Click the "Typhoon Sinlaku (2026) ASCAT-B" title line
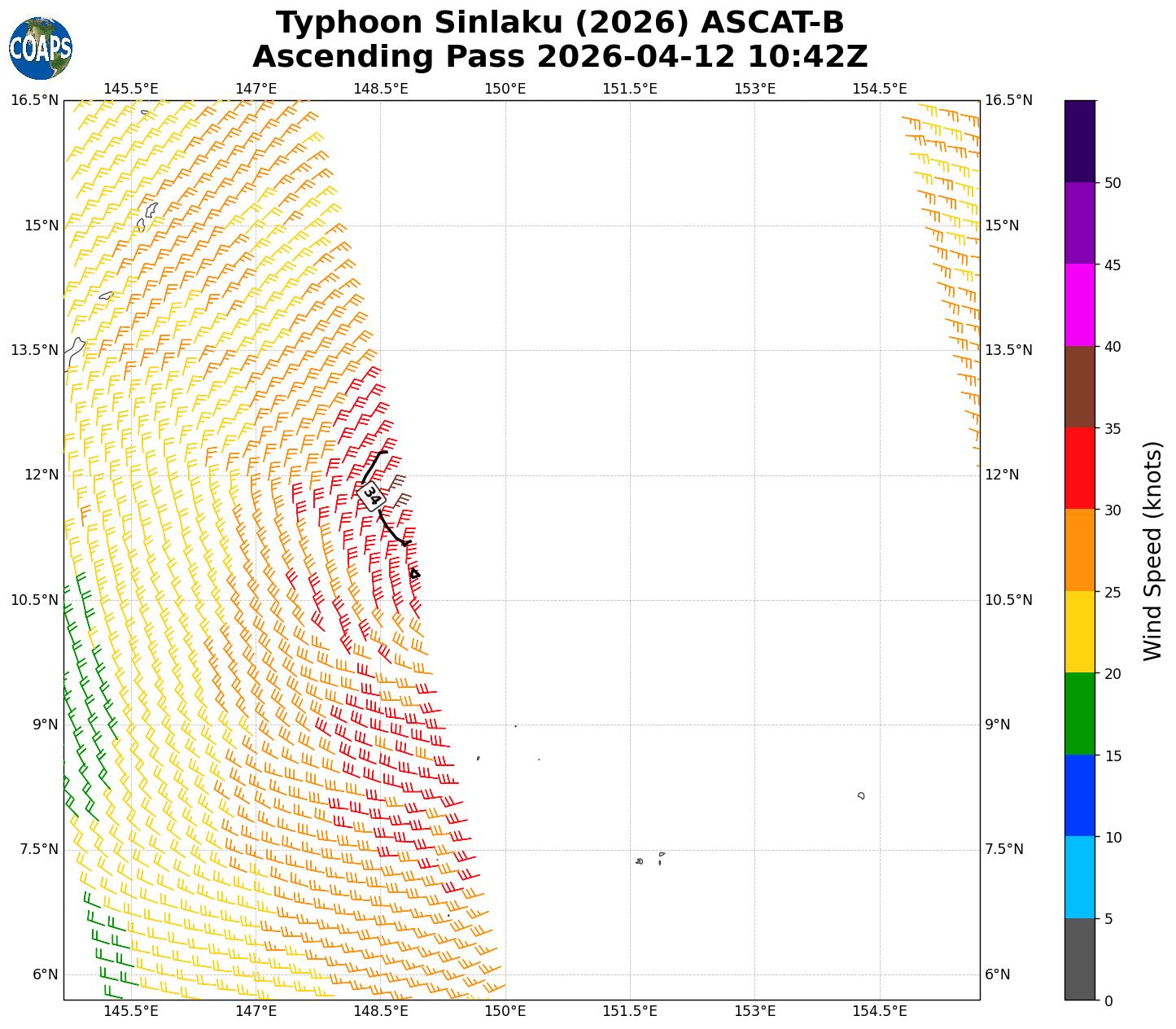The width and height of the screenshot is (1176, 1029). click(x=560, y=23)
